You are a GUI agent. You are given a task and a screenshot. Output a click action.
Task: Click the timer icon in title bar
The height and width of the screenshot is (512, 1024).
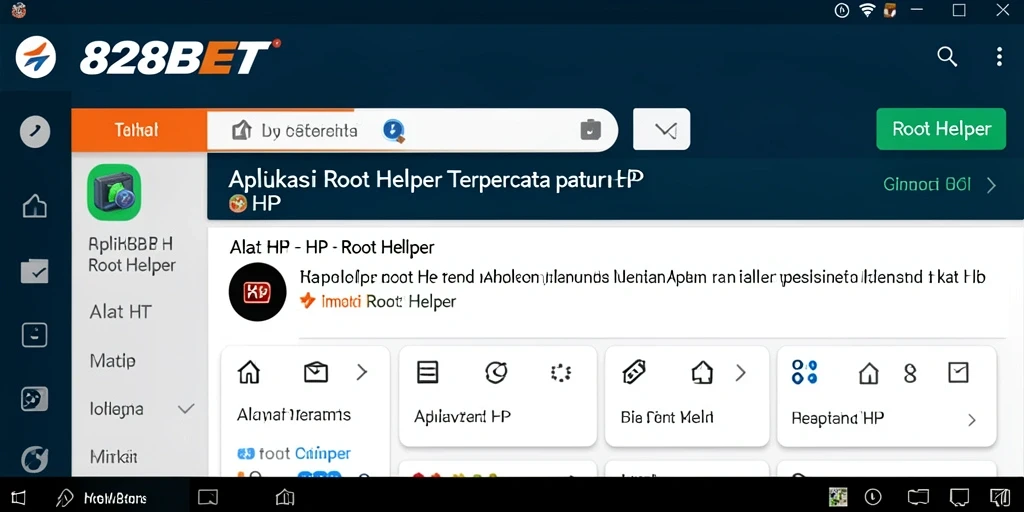(842, 10)
